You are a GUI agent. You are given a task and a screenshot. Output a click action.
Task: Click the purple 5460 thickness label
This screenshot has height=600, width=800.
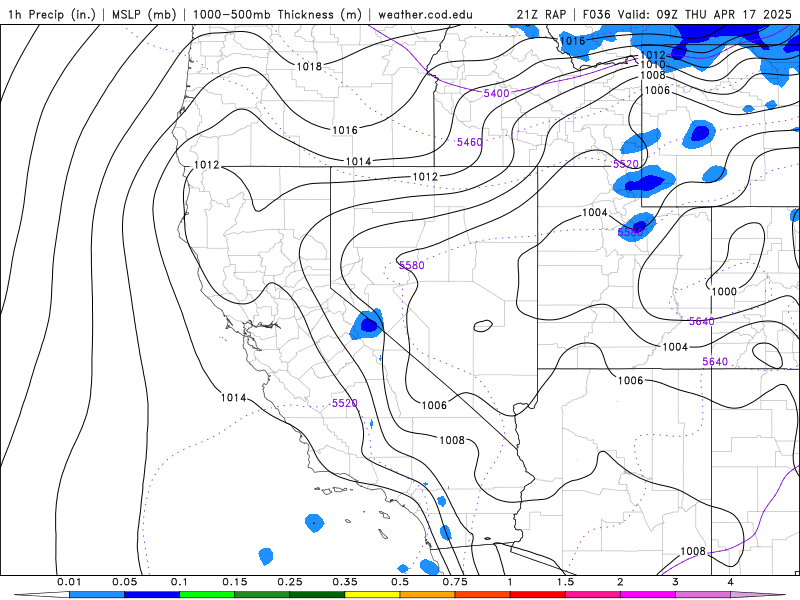click(x=469, y=142)
